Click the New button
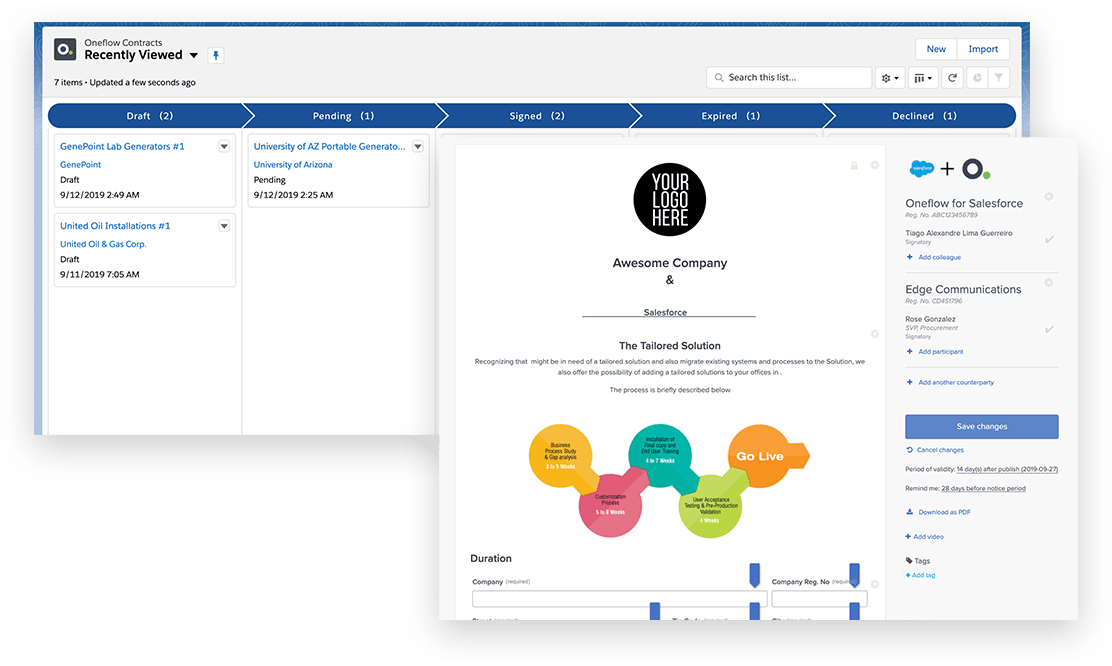Image resolution: width=1112 pixels, height=666 pixels. [x=936, y=49]
